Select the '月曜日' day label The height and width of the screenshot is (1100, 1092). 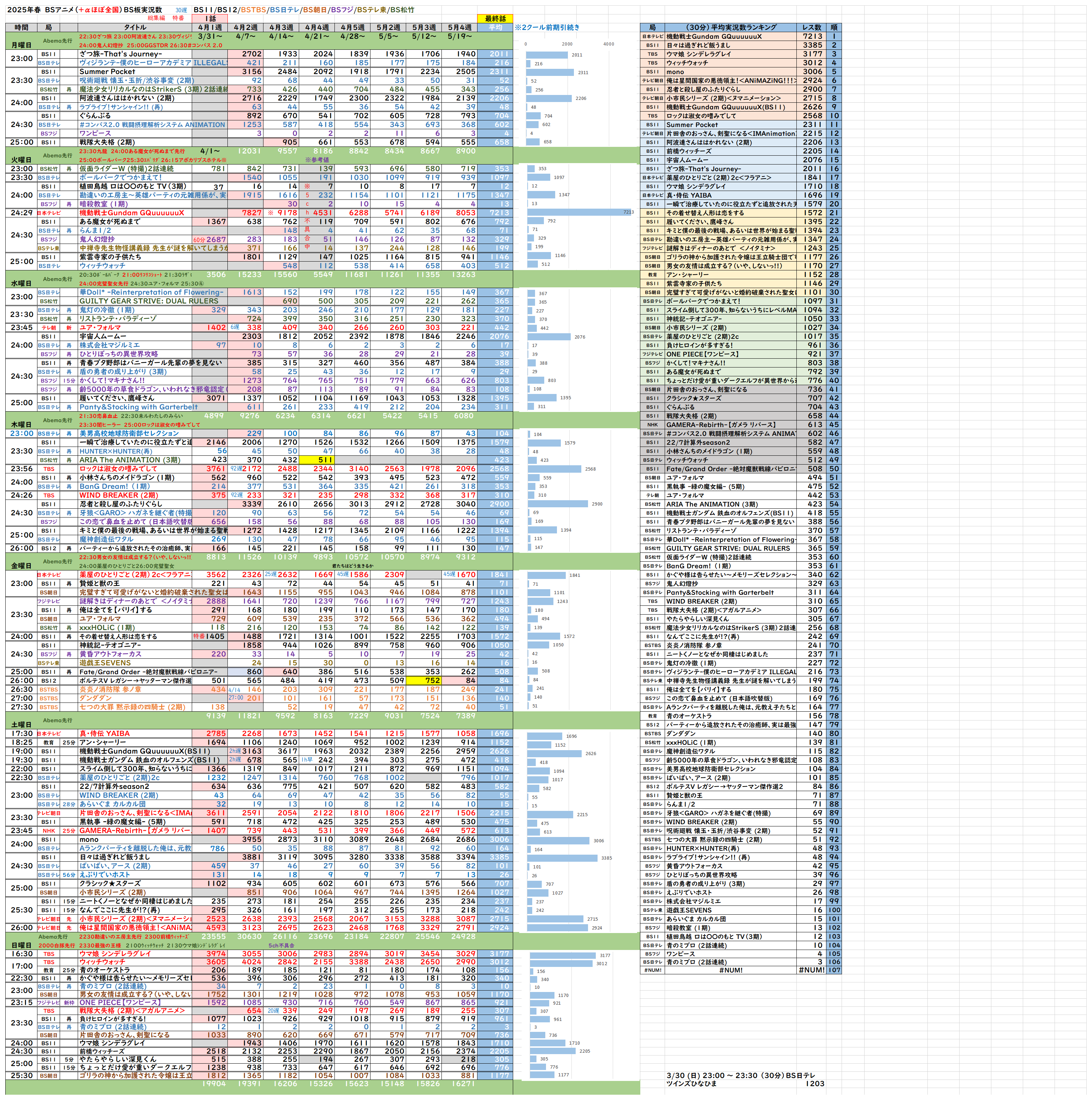(22, 45)
